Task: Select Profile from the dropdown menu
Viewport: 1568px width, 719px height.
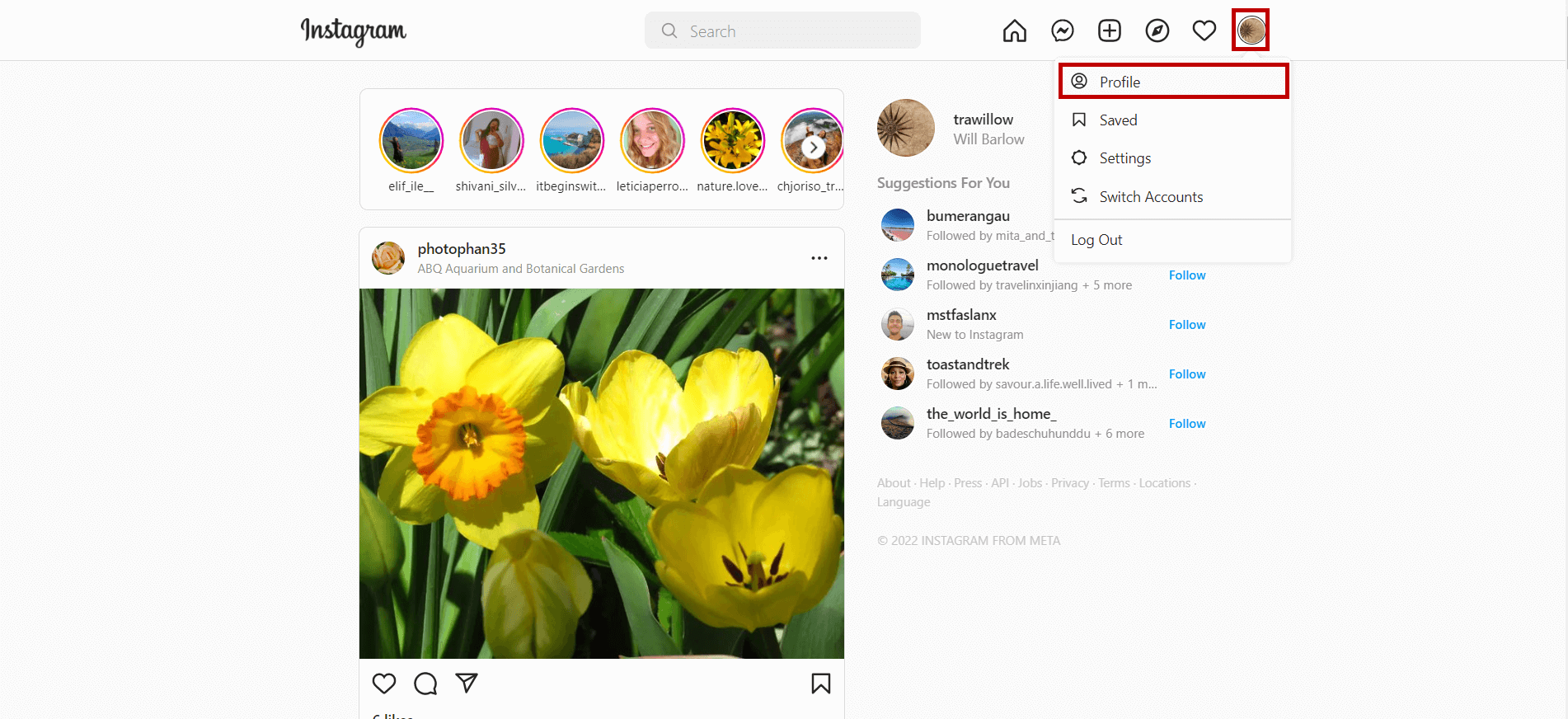Action: click(x=1173, y=82)
